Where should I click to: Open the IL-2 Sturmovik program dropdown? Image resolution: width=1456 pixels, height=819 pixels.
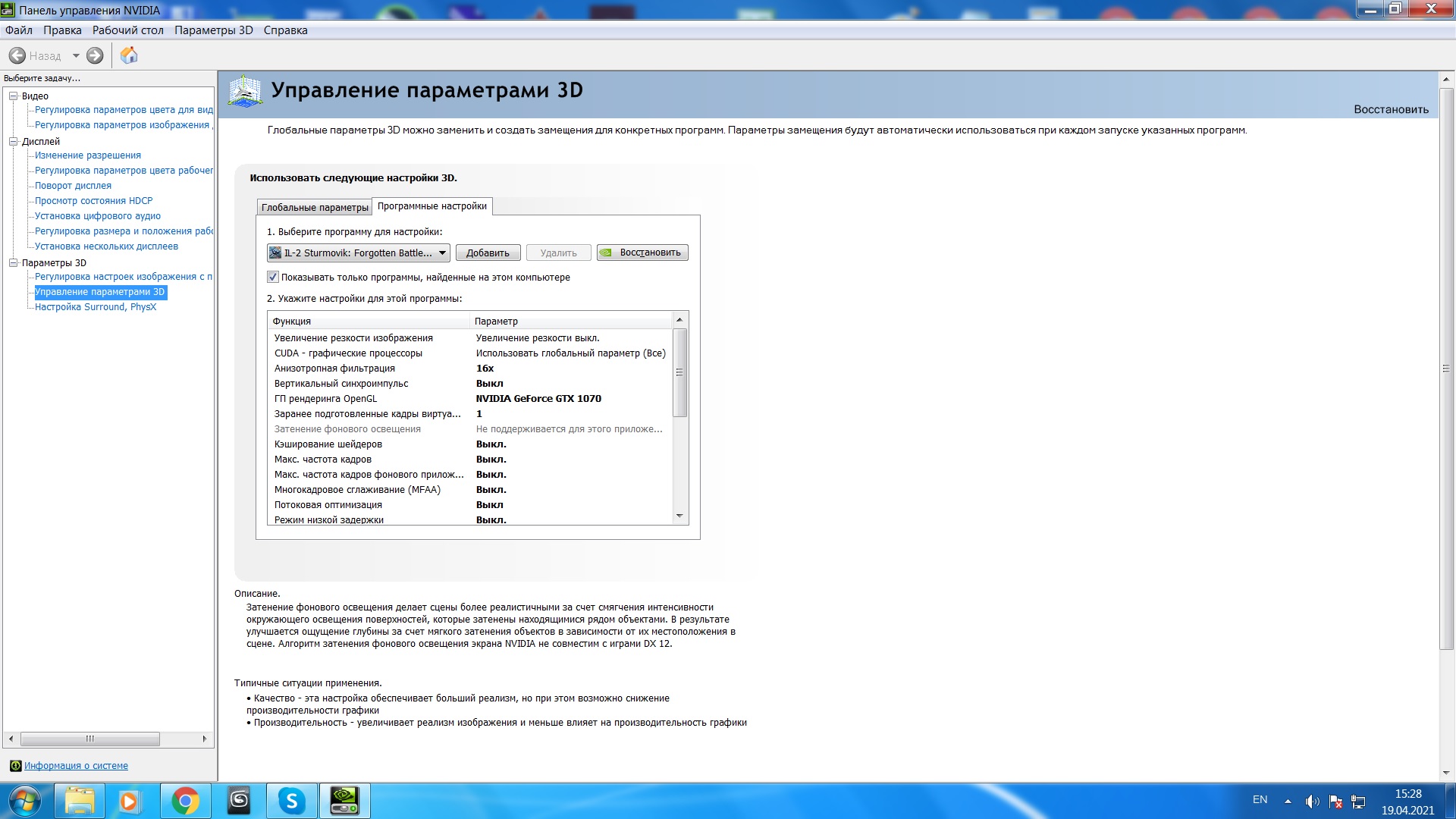click(359, 253)
